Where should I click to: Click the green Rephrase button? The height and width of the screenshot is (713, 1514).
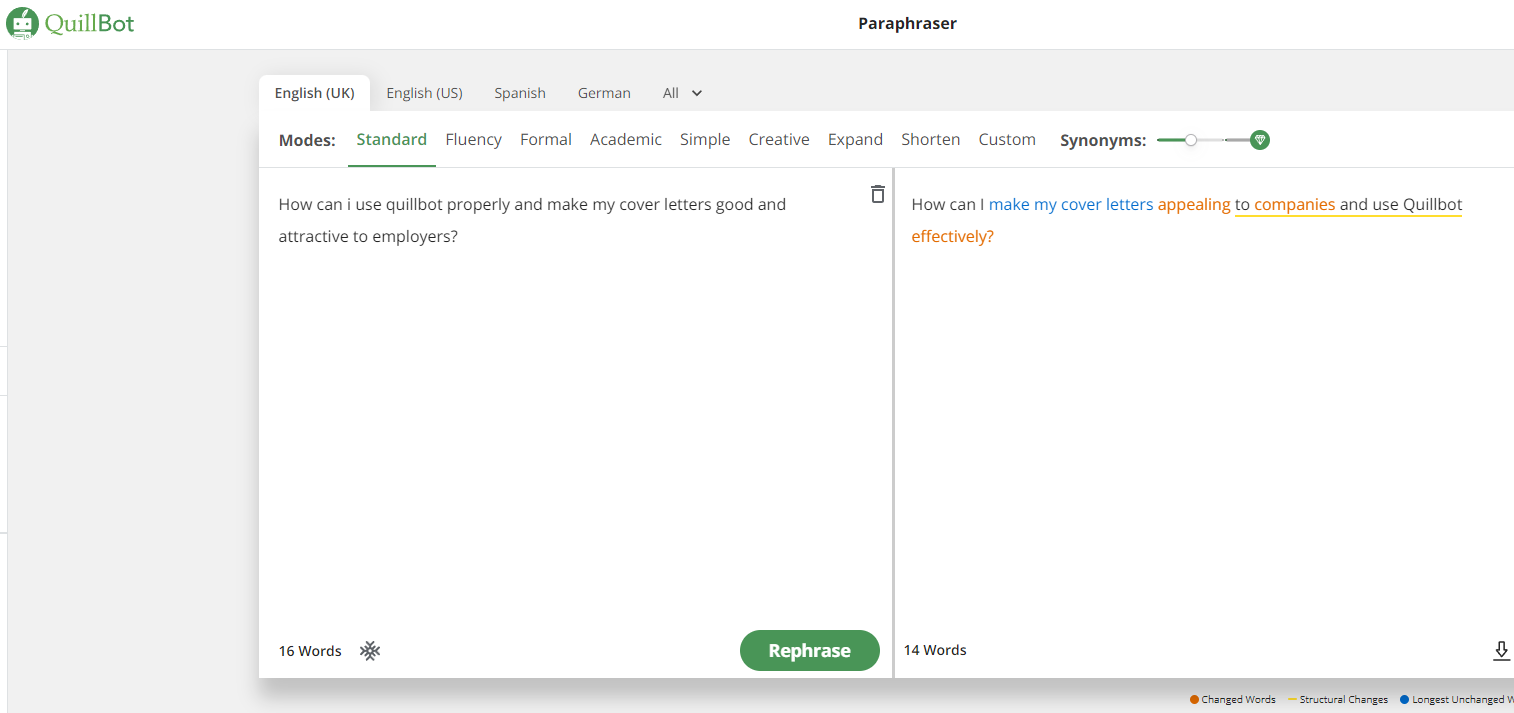[810, 651]
